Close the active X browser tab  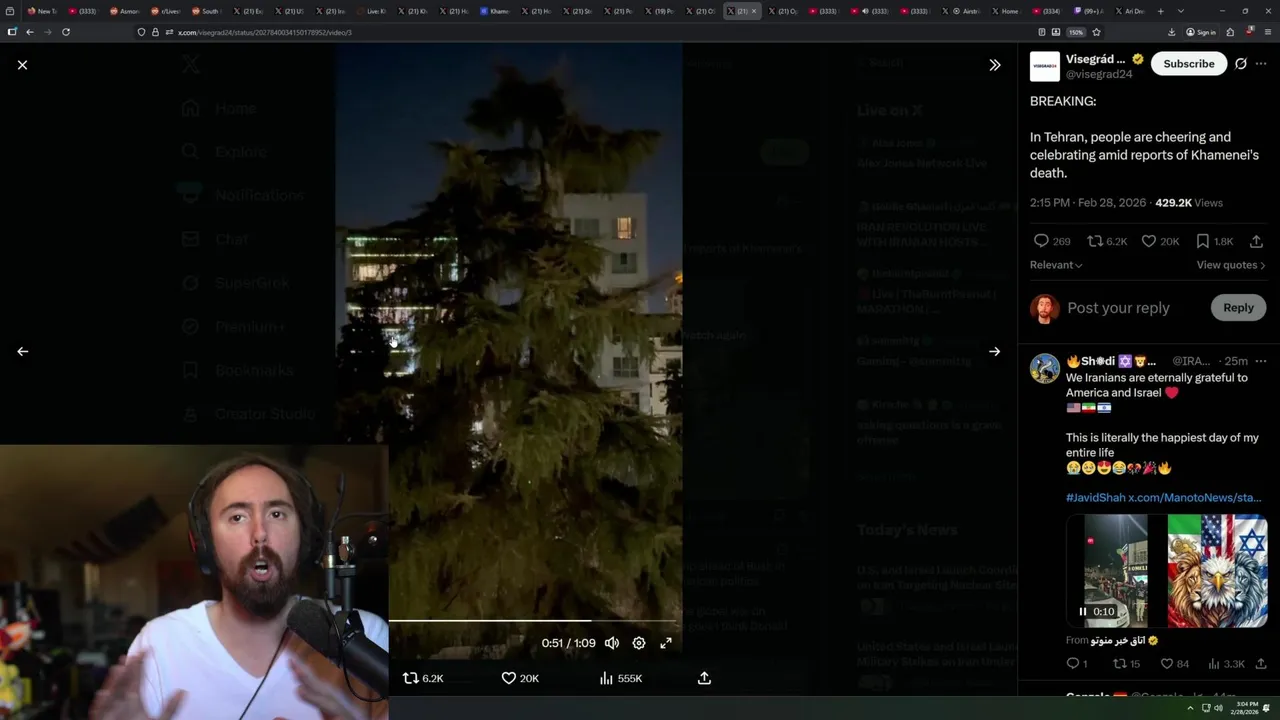click(x=754, y=11)
